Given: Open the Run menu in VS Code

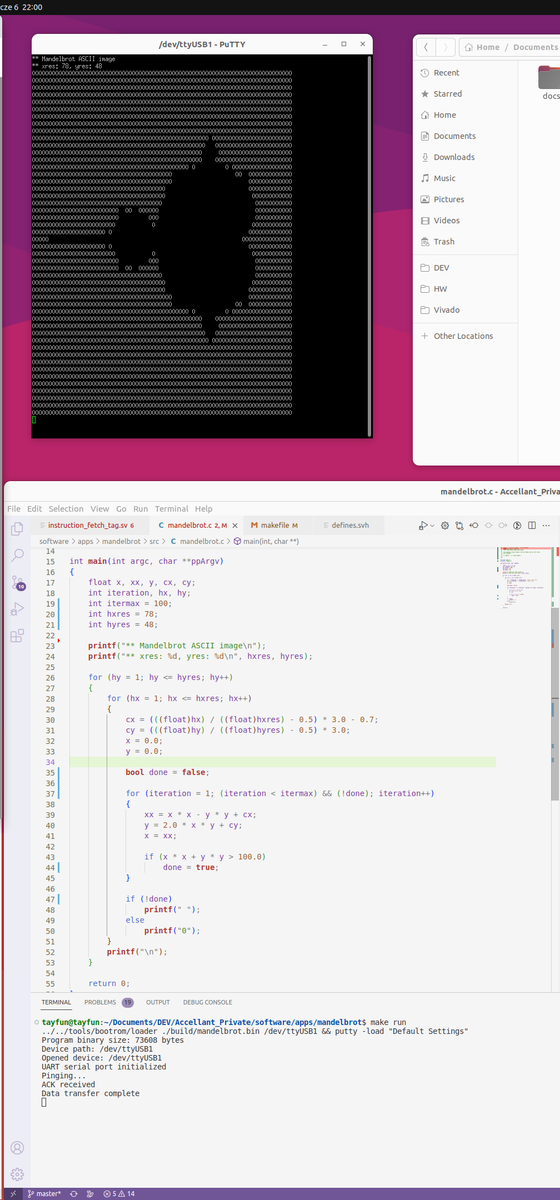Looking at the screenshot, I should tap(140, 509).
